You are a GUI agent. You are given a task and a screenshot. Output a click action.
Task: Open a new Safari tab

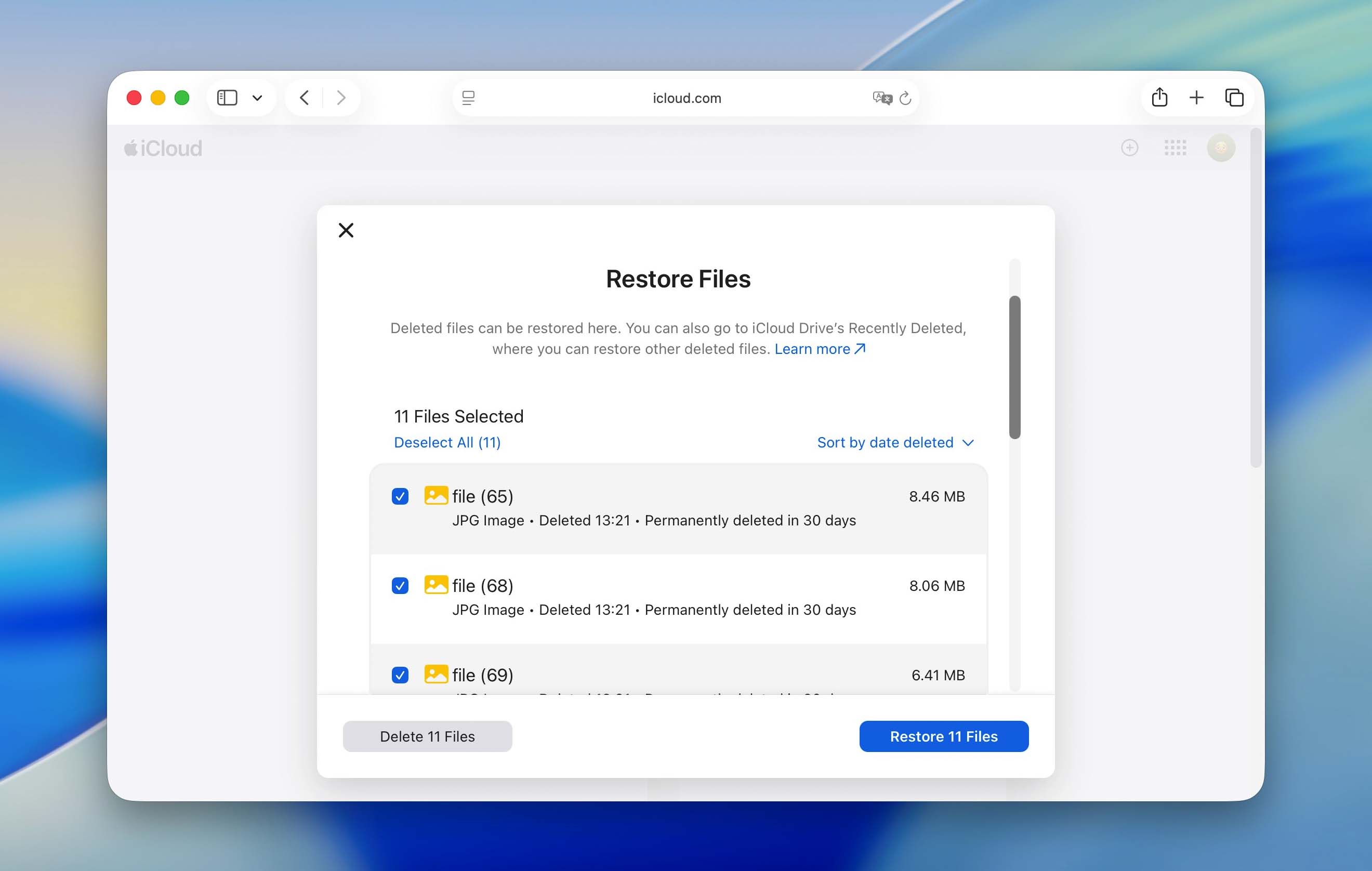click(1196, 98)
